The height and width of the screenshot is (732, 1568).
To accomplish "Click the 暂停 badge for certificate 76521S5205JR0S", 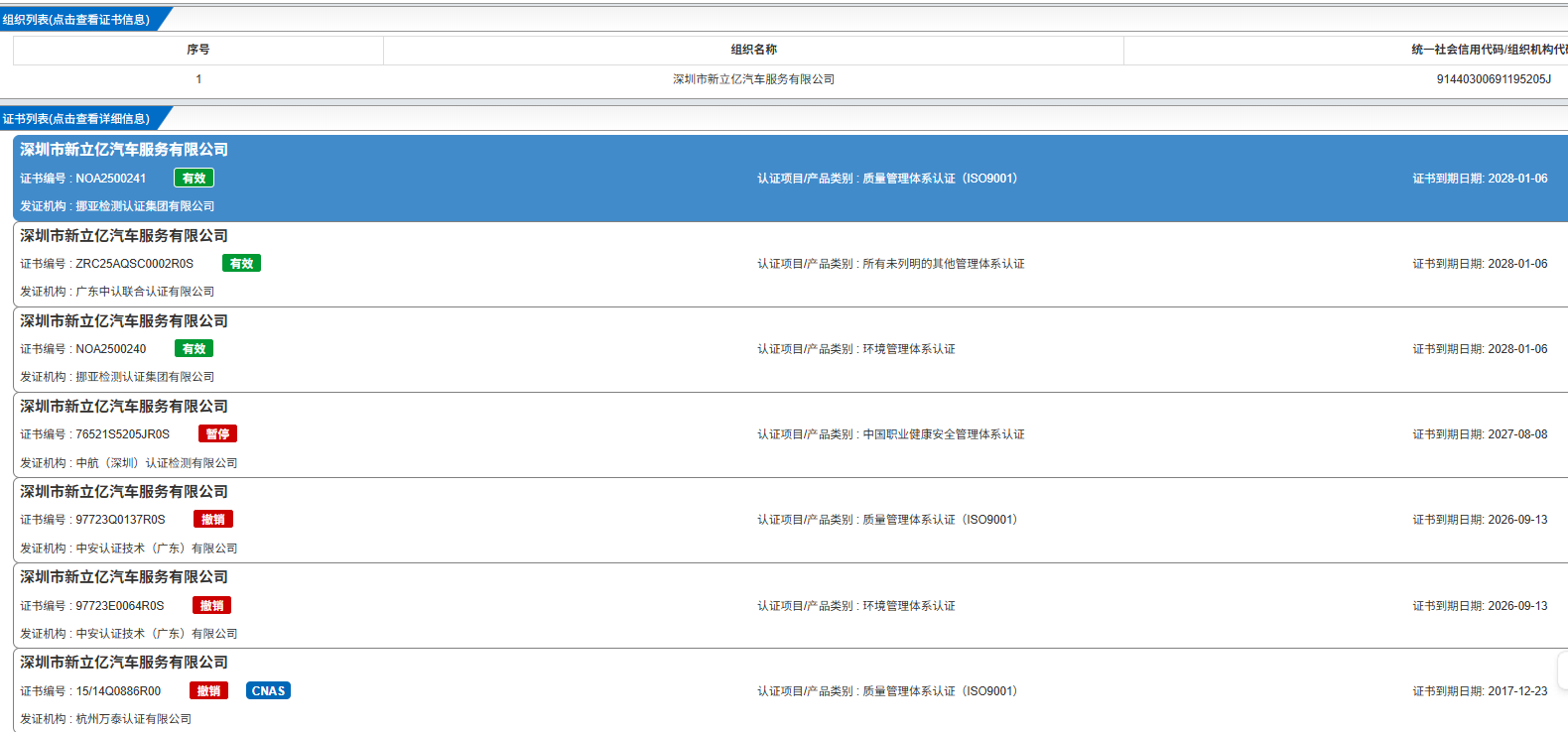I will click(x=217, y=434).
